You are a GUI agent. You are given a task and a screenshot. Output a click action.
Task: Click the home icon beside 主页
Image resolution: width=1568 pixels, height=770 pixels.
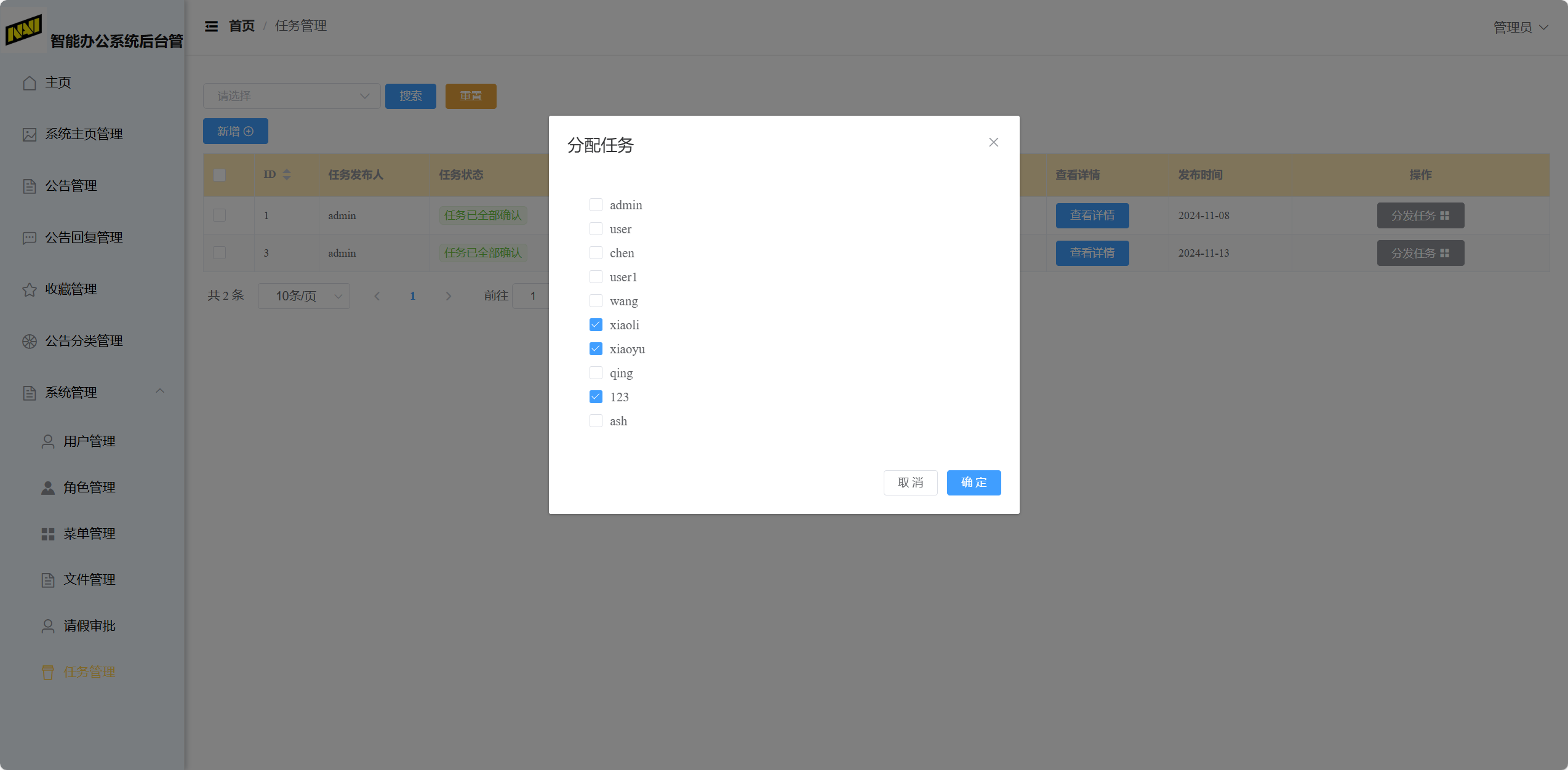[x=30, y=82]
